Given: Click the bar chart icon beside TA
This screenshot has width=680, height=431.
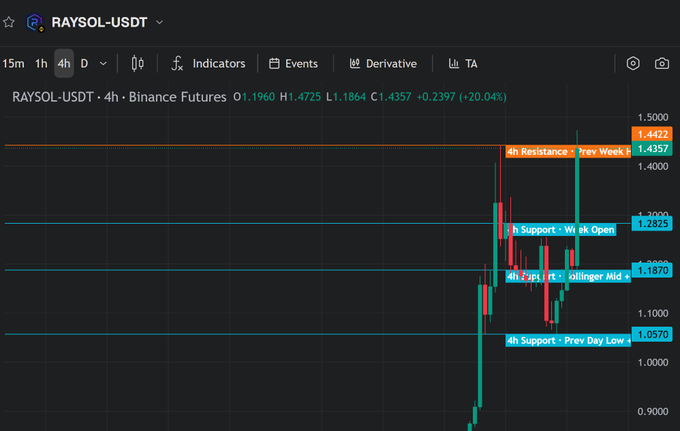Looking at the screenshot, I should point(454,64).
